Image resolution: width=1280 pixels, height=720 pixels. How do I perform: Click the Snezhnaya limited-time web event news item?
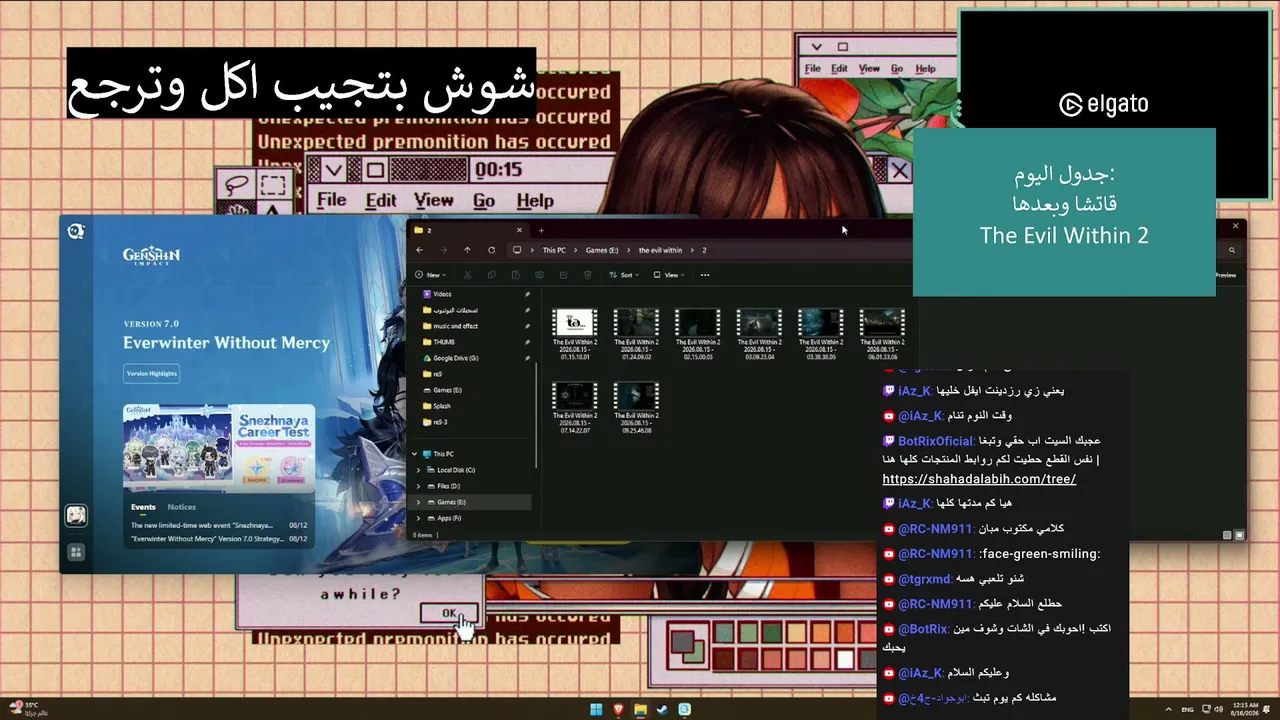click(x=219, y=524)
